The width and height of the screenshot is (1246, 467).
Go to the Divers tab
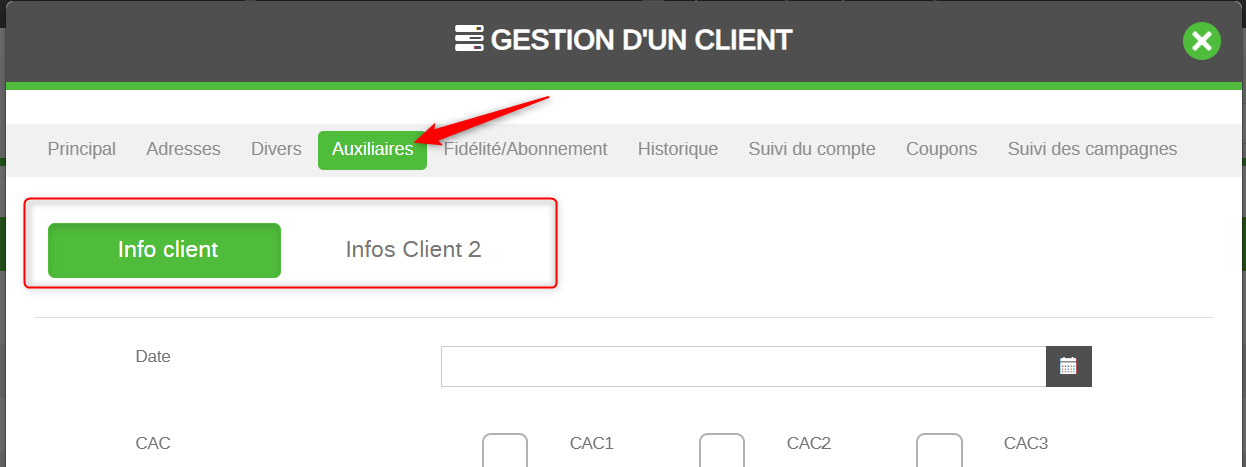(276, 149)
